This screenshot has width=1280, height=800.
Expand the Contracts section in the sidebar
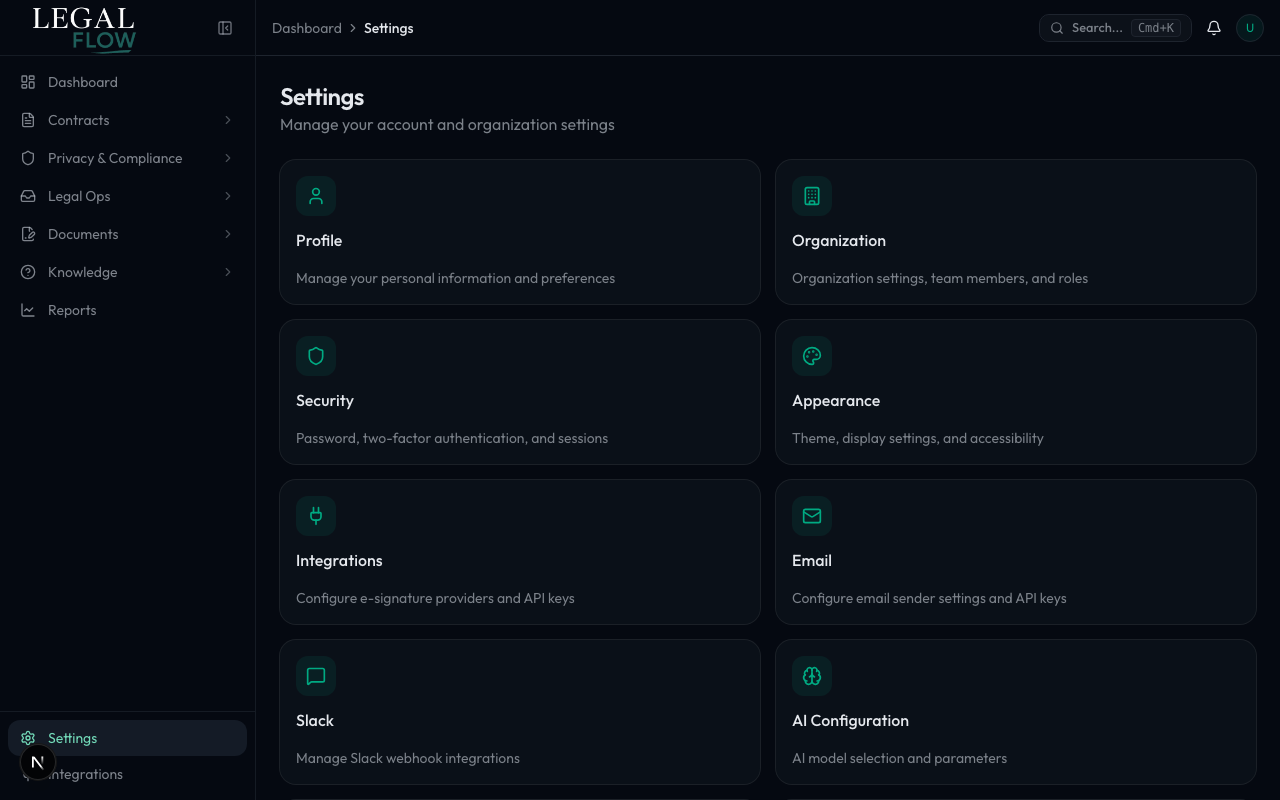point(227,120)
